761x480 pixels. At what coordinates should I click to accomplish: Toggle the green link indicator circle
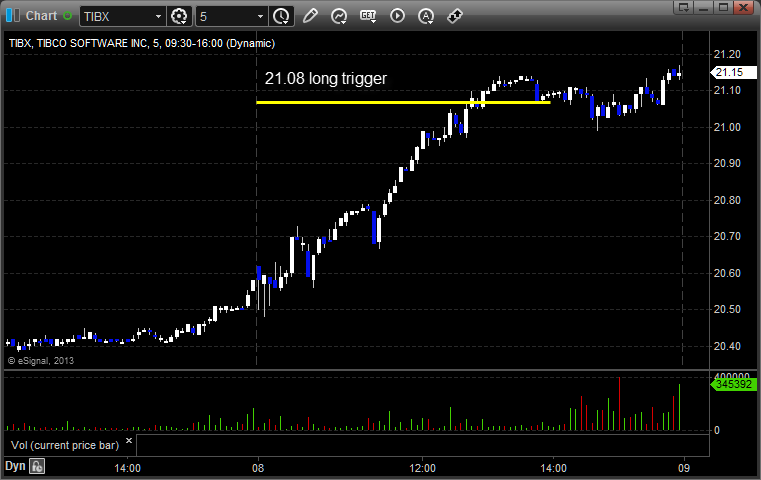(x=67, y=16)
